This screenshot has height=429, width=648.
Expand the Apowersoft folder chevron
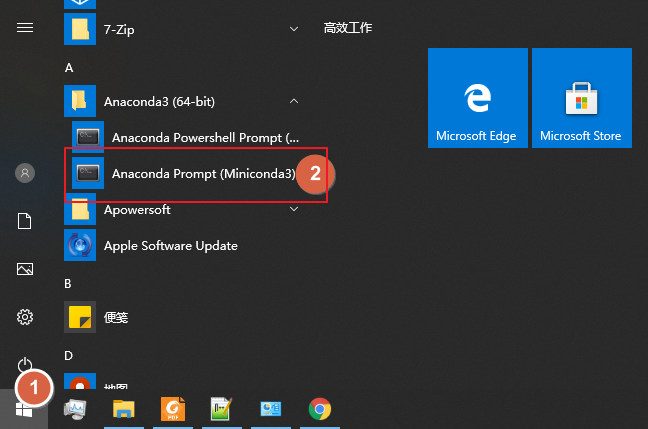(294, 209)
